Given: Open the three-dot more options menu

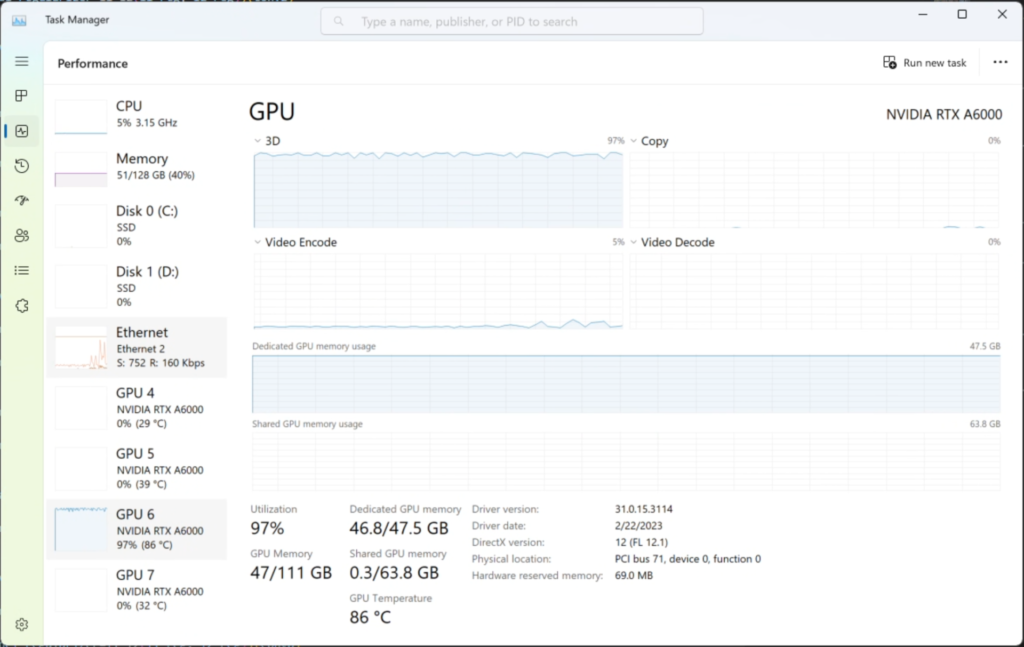Looking at the screenshot, I should [1000, 63].
